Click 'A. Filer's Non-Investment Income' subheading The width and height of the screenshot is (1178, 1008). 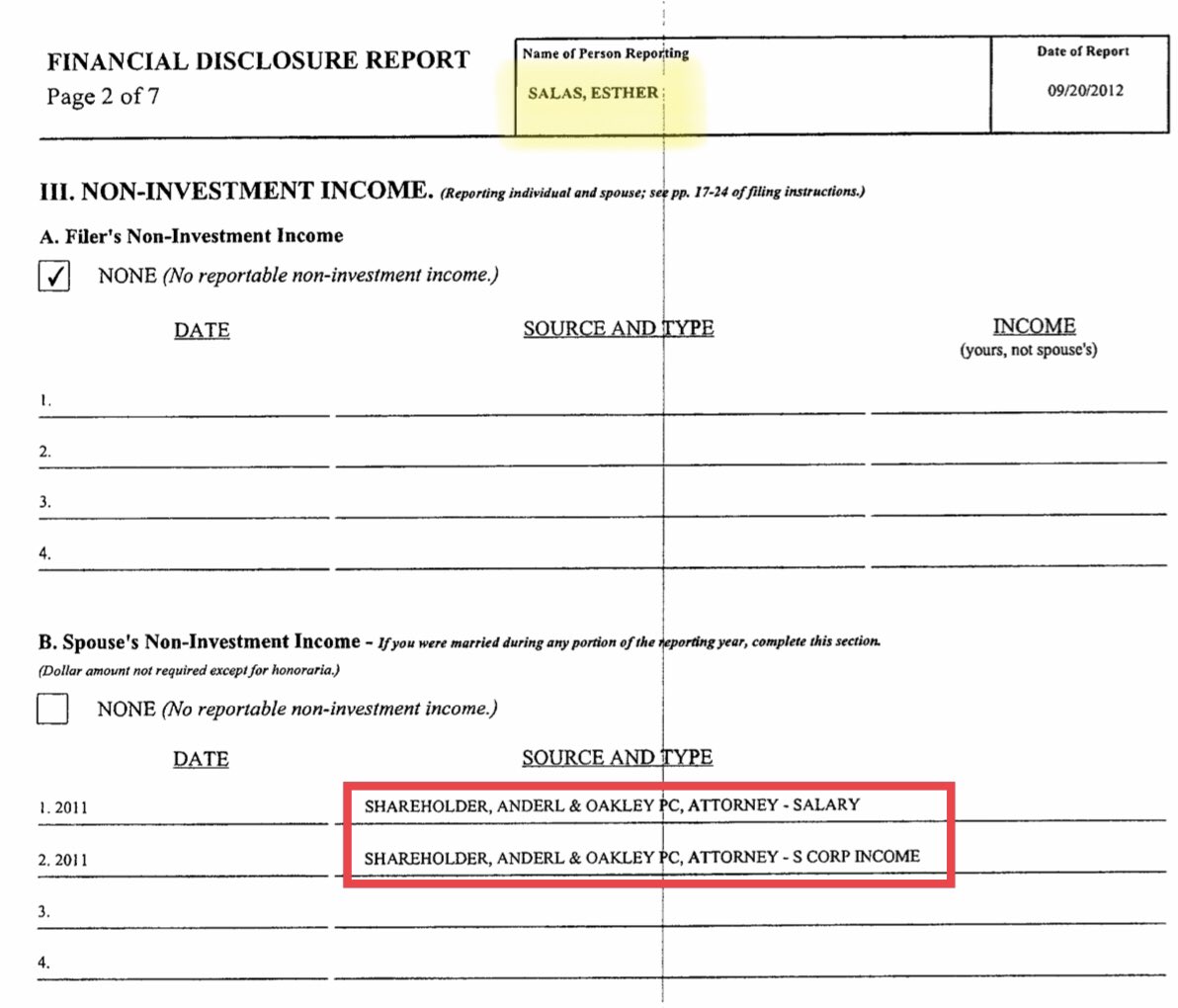click(192, 236)
